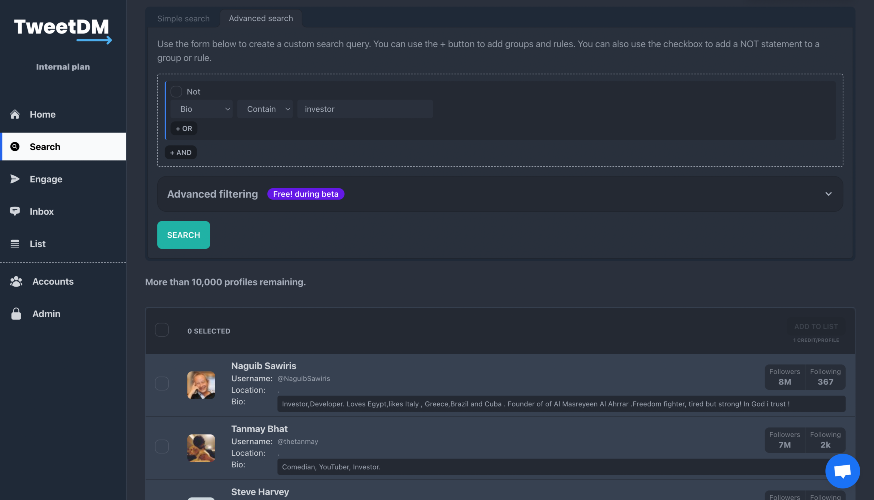Open the chat support bubble

click(x=842, y=471)
